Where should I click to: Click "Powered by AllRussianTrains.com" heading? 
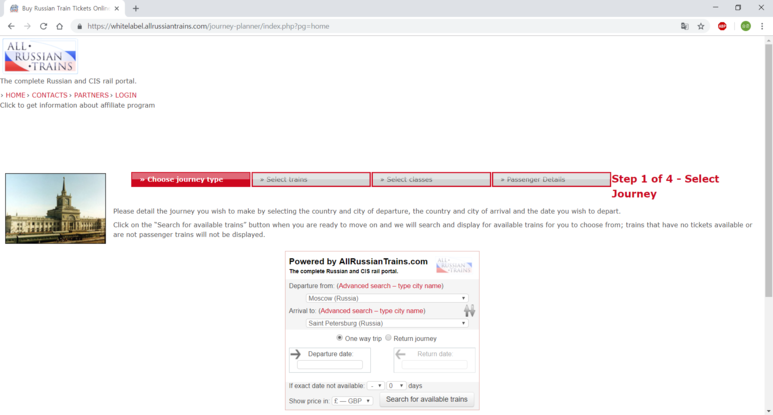point(358,262)
